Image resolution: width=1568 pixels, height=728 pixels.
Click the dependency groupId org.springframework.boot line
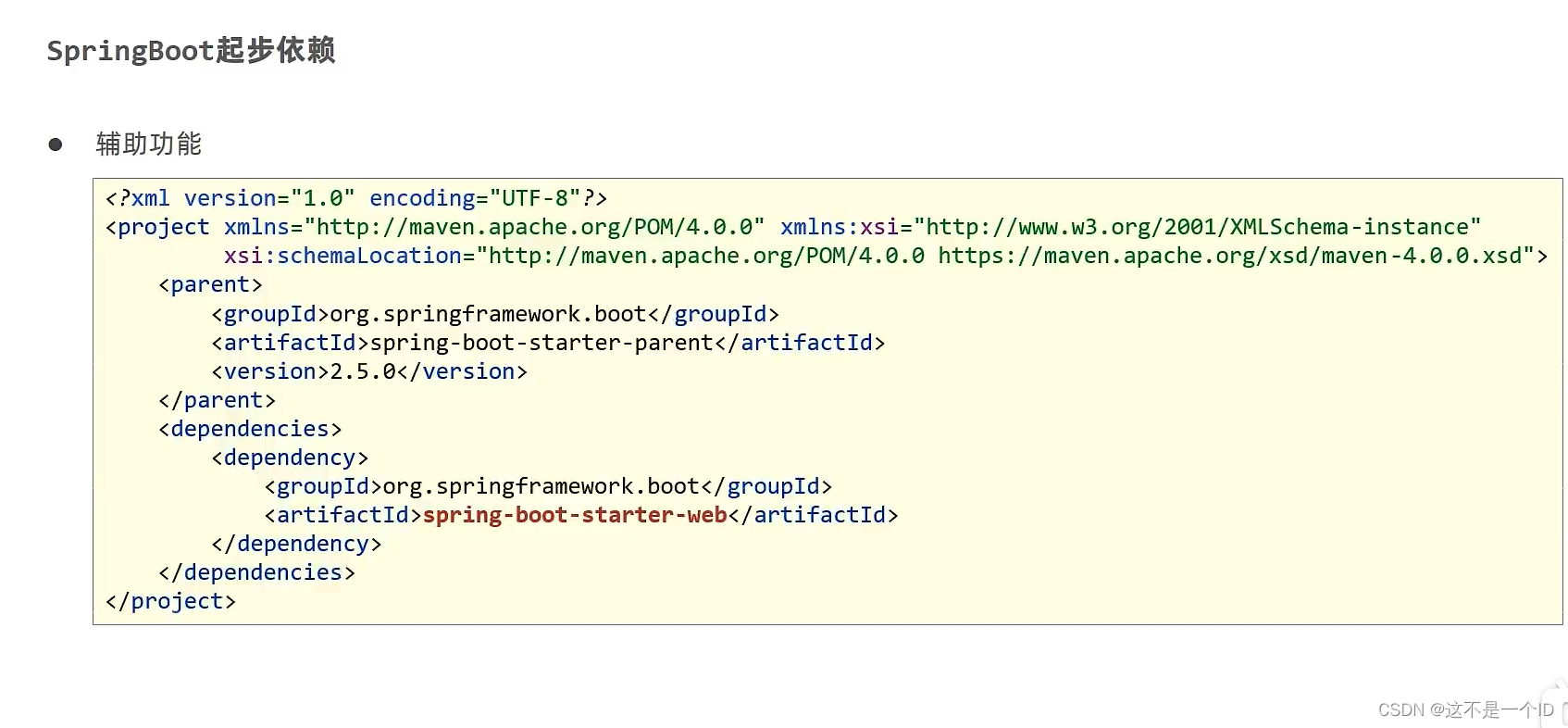click(x=548, y=486)
